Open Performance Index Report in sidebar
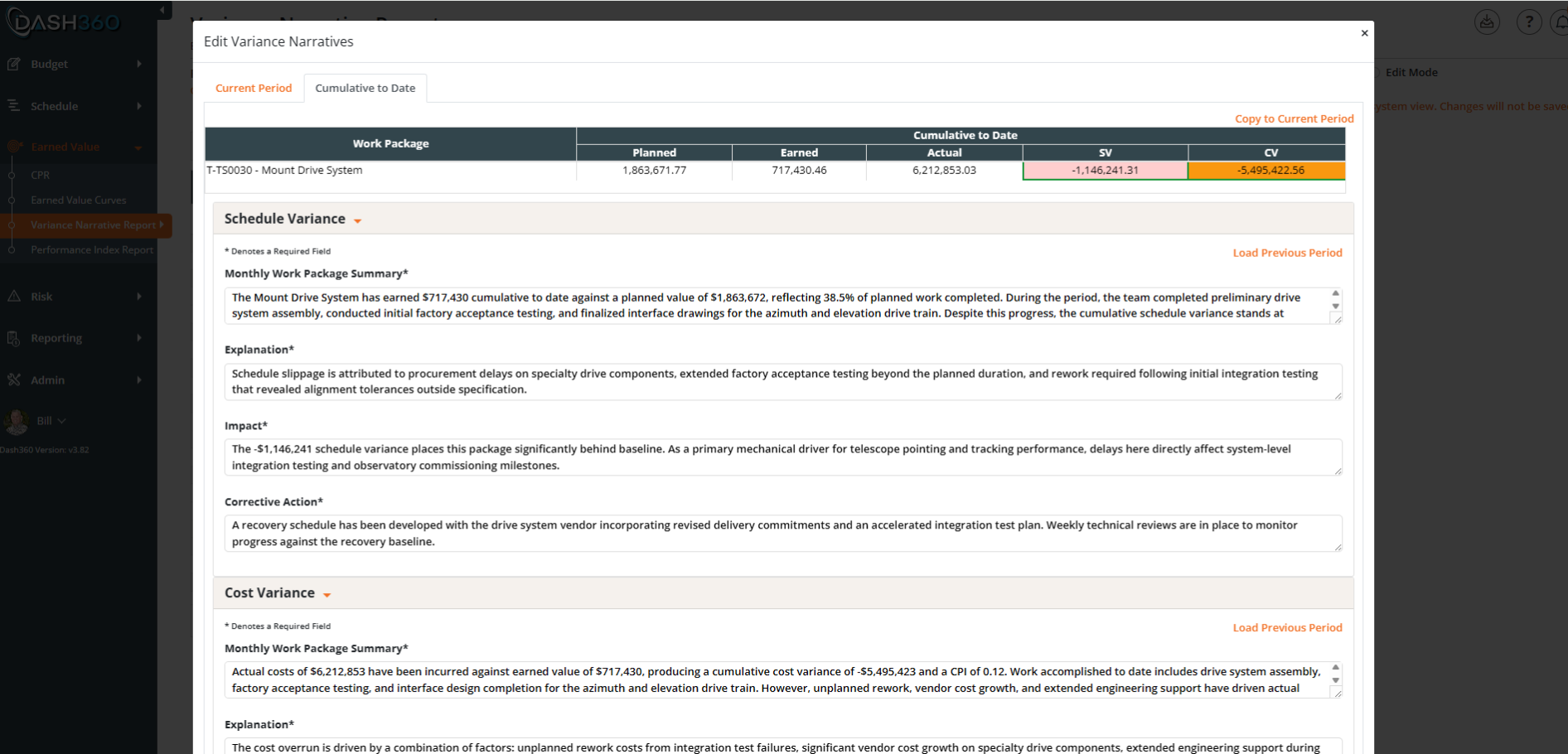 click(92, 249)
